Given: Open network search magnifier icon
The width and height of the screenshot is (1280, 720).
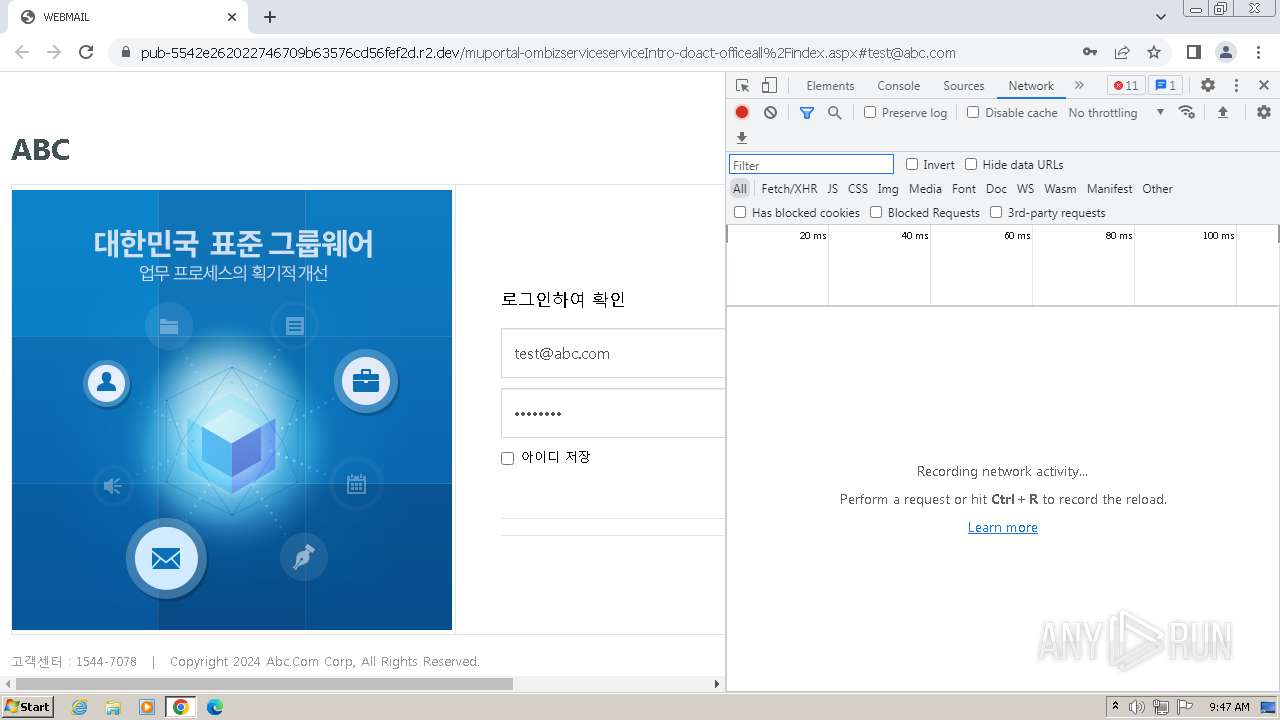Looking at the screenshot, I should pos(834,112).
